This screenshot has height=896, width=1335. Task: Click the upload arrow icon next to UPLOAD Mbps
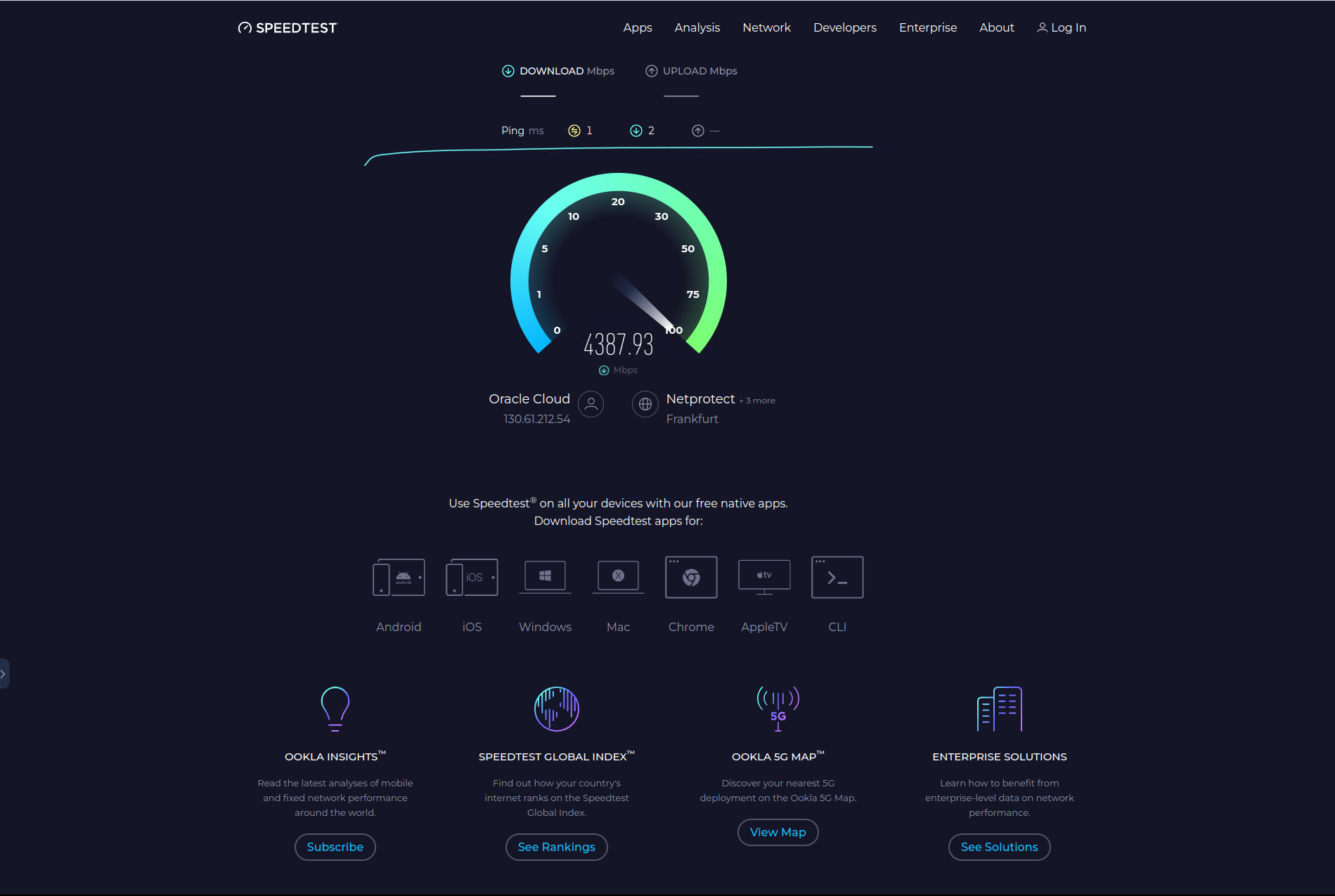pos(652,71)
